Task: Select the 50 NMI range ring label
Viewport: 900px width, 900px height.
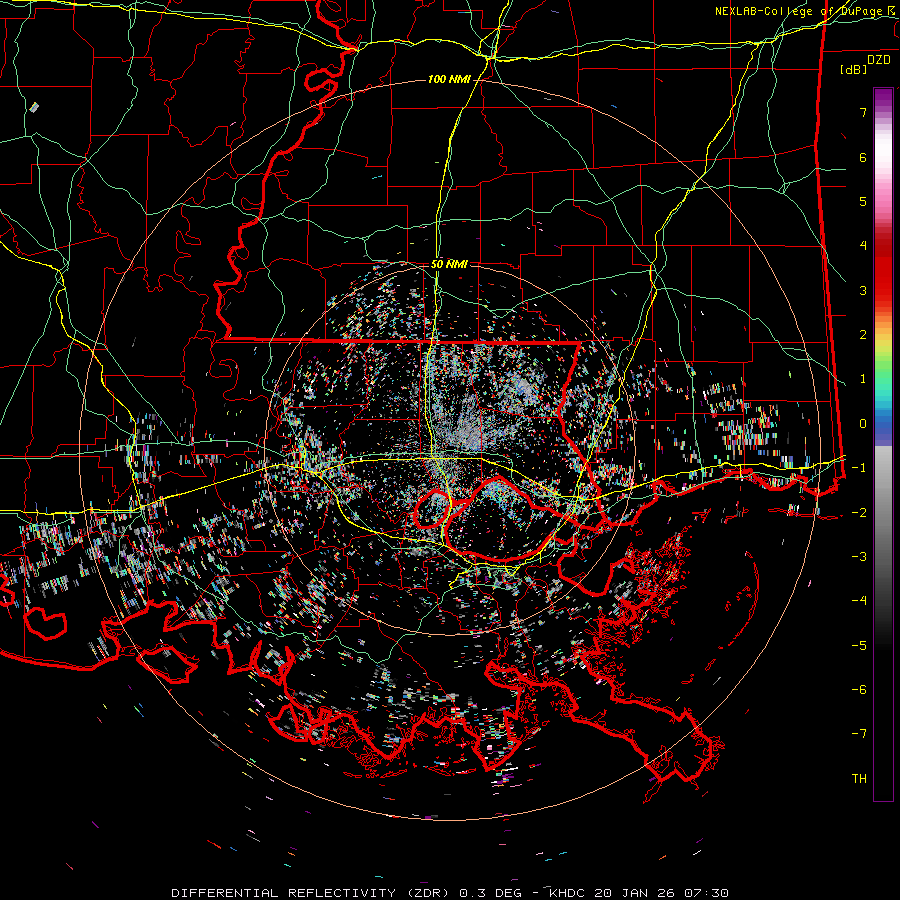Action: pos(449,264)
